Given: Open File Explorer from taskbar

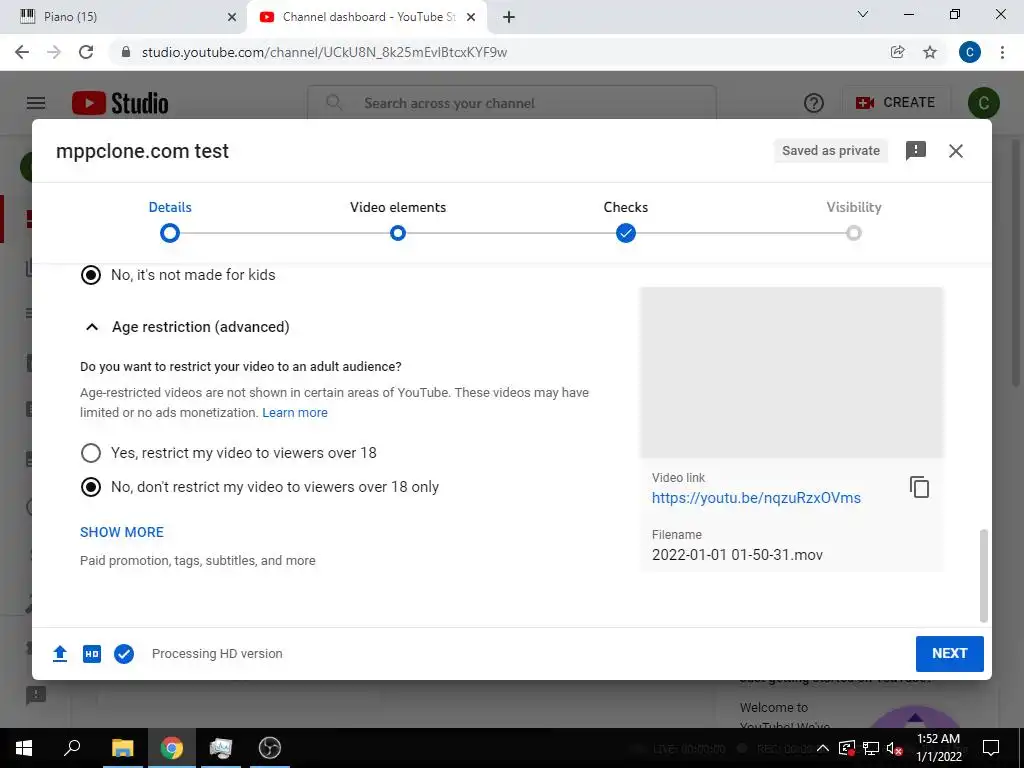Looking at the screenshot, I should (122, 748).
